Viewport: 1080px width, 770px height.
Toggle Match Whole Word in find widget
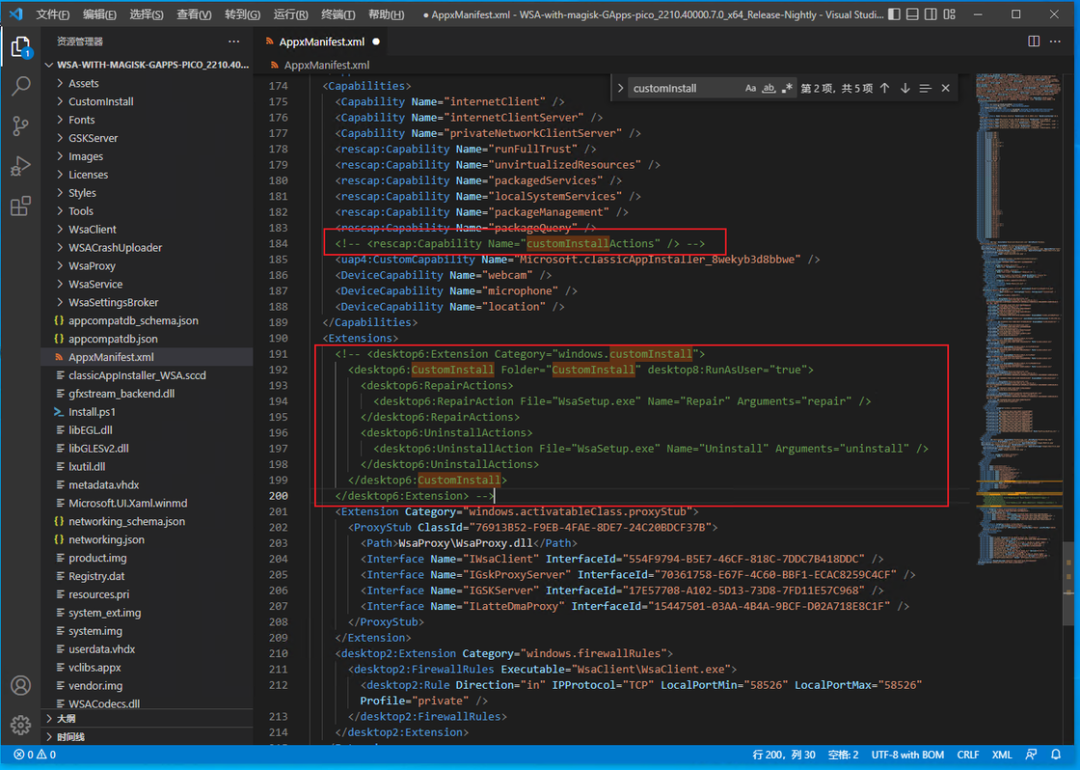pos(769,88)
